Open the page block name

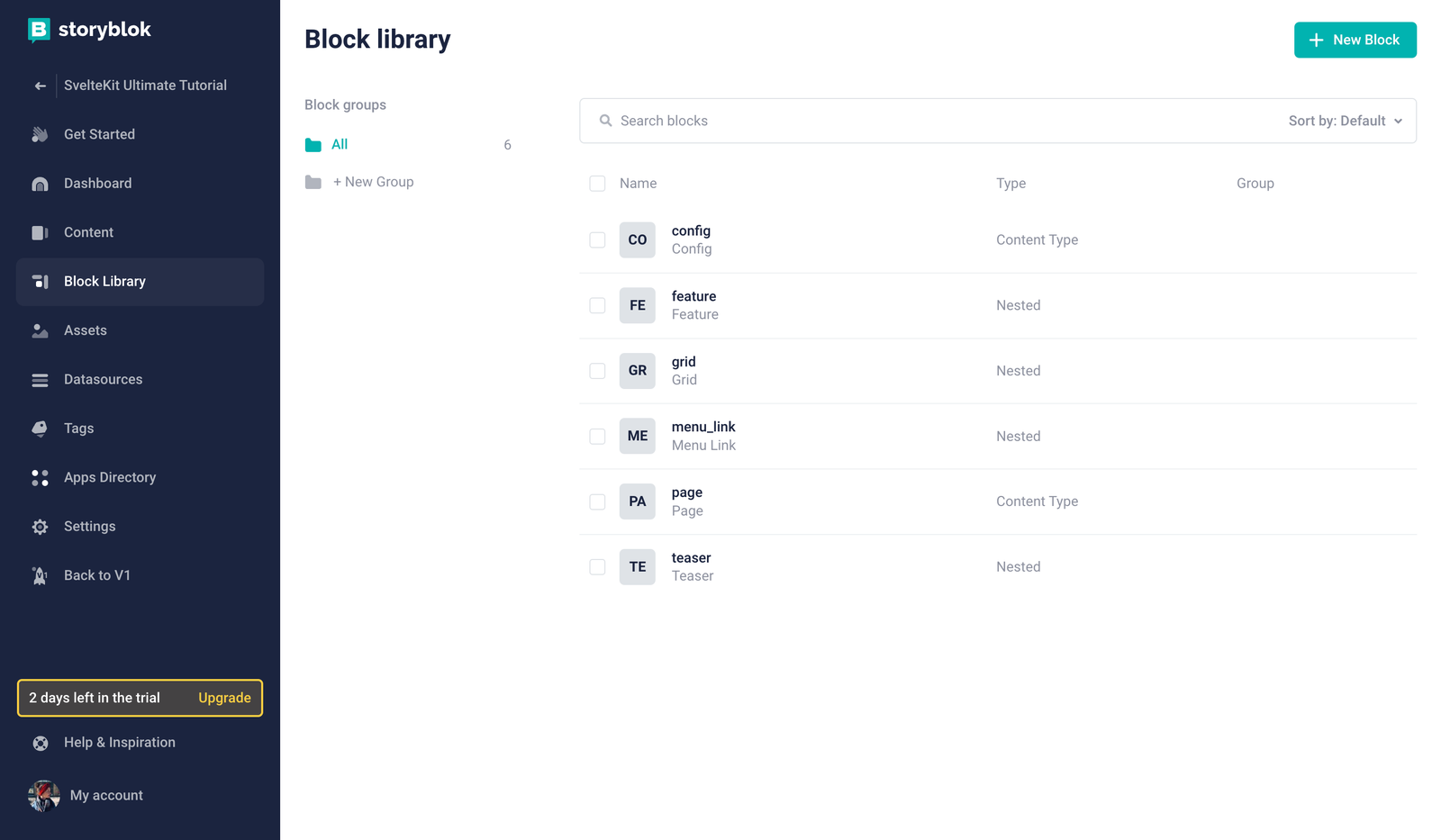click(686, 492)
